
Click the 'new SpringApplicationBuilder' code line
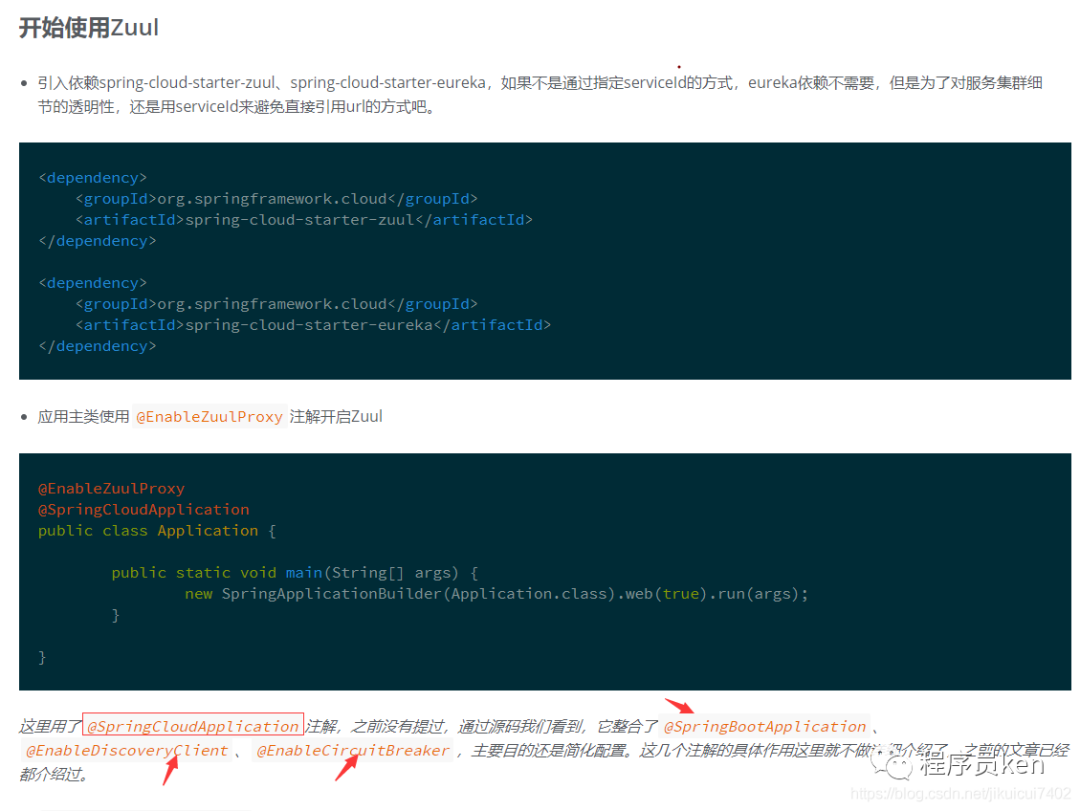pyautogui.click(x=497, y=594)
